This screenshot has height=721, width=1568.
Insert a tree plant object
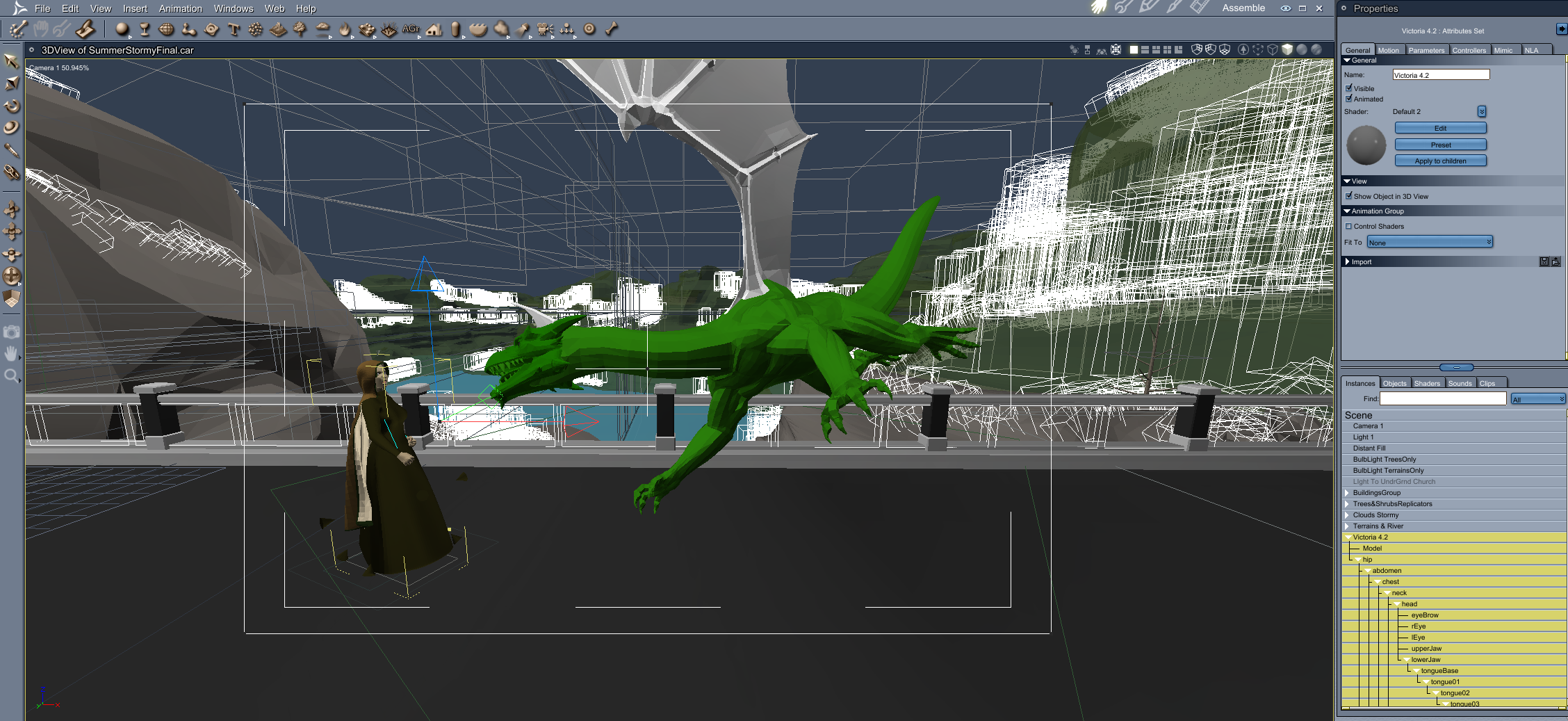[x=300, y=29]
